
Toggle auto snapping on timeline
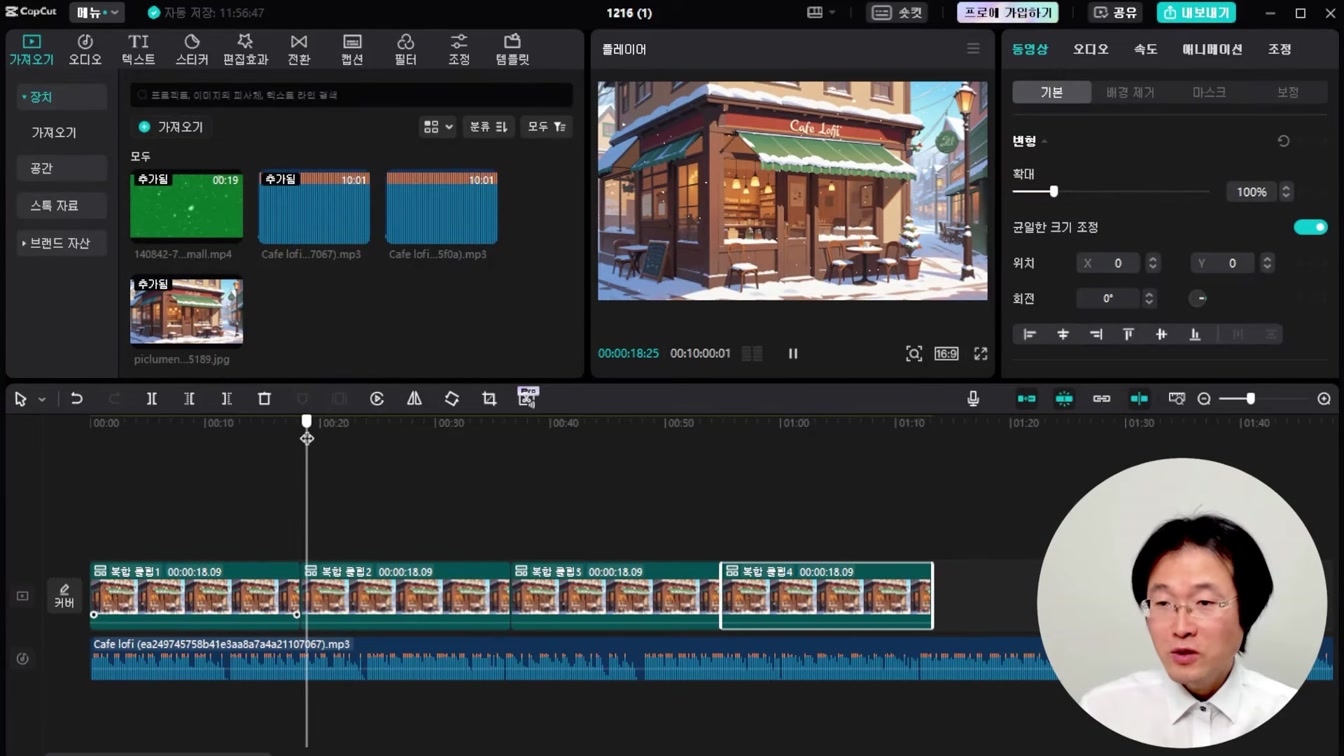[1064, 399]
